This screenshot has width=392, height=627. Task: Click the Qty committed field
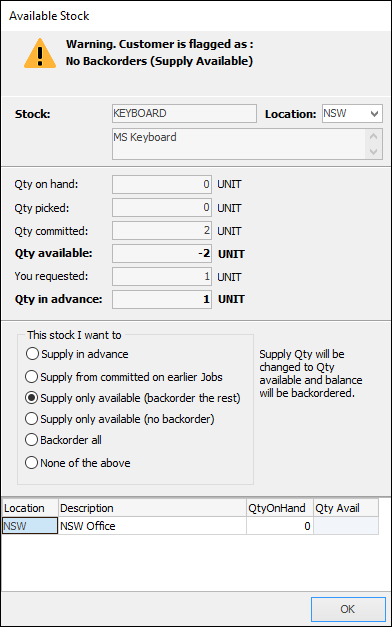pos(162,231)
